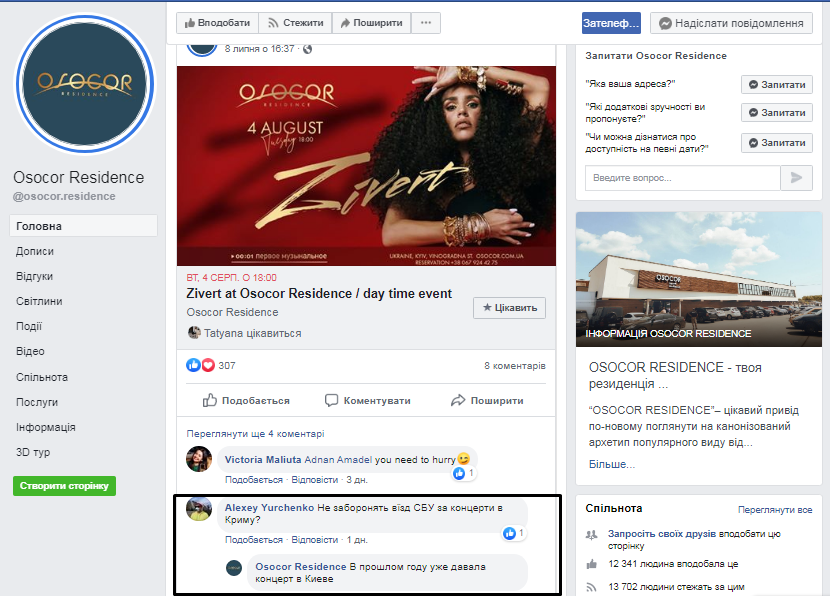Viewport: 830px width, 596px height.
Task: Click Tatyana's small avatar under event
Action: pyautogui.click(x=194, y=333)
